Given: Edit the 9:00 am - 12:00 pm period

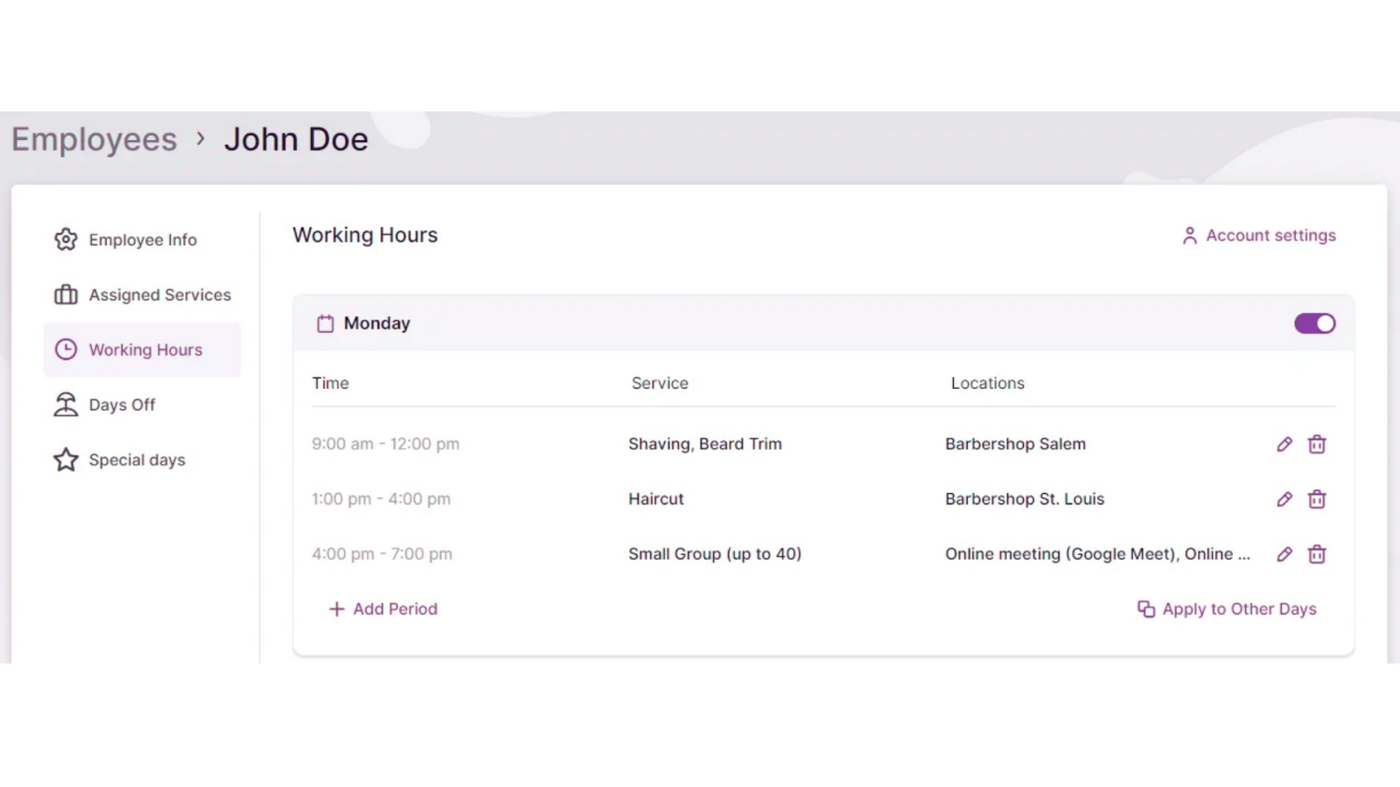Looking at the screenshot, I should coord(1284,444).
